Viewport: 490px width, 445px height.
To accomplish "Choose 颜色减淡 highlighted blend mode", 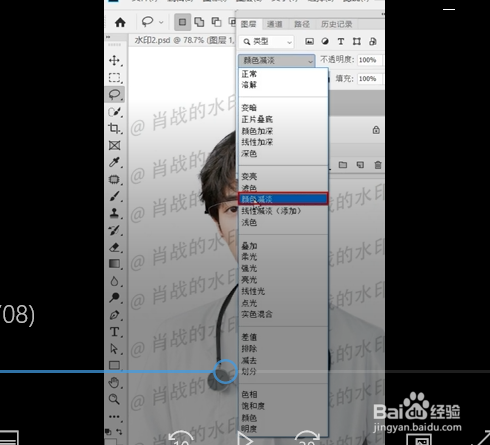I will tap(283, 199).
